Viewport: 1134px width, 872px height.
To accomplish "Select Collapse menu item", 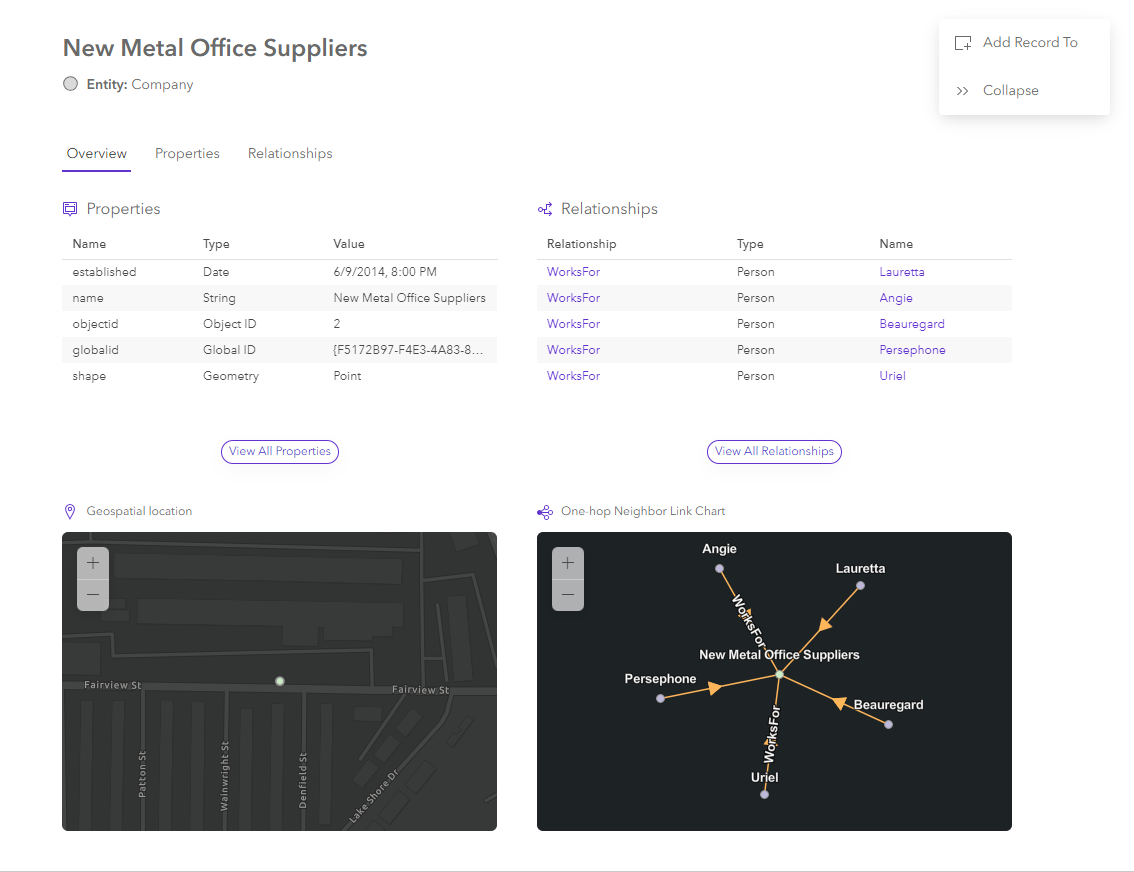I will (1010, 90).
